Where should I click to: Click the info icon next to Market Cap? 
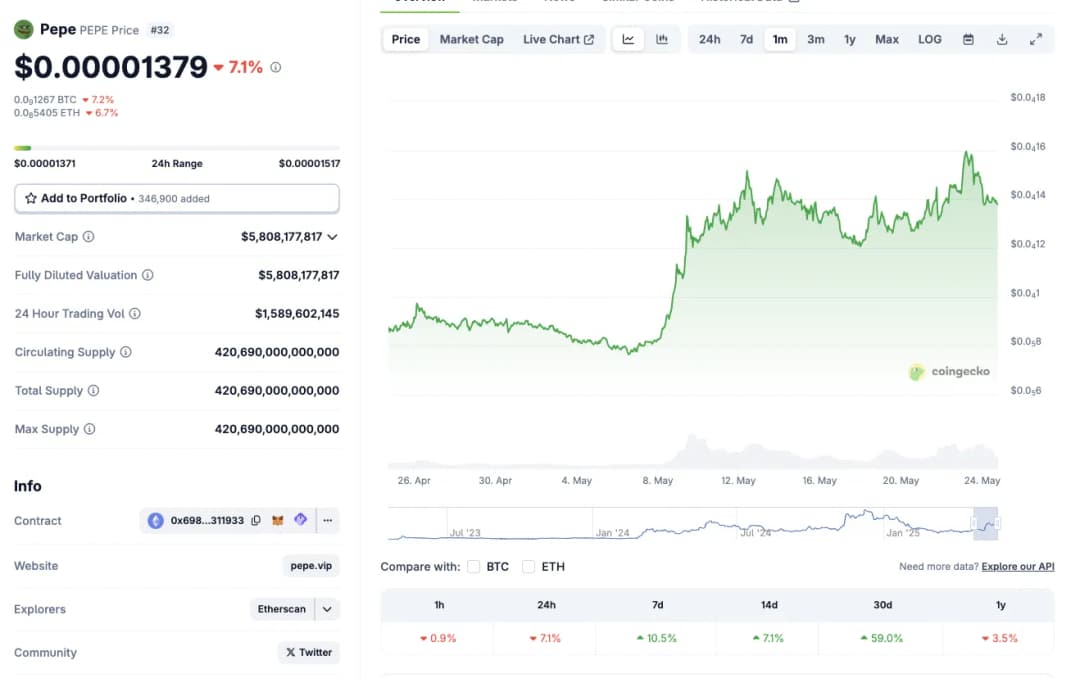[89, 237]
